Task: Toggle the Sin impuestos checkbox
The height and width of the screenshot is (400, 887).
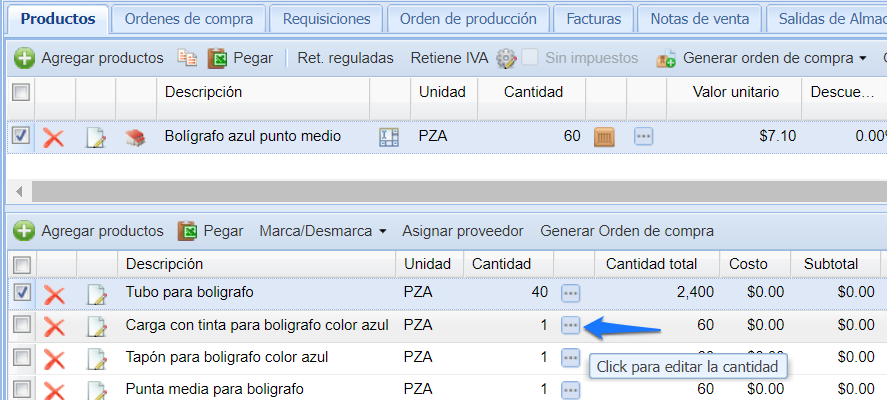Action: point(529,57)
